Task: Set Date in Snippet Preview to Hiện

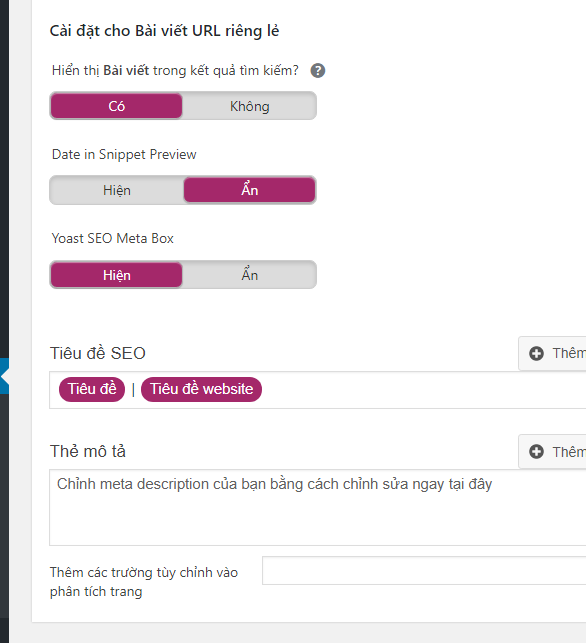Action: point(116,190)
